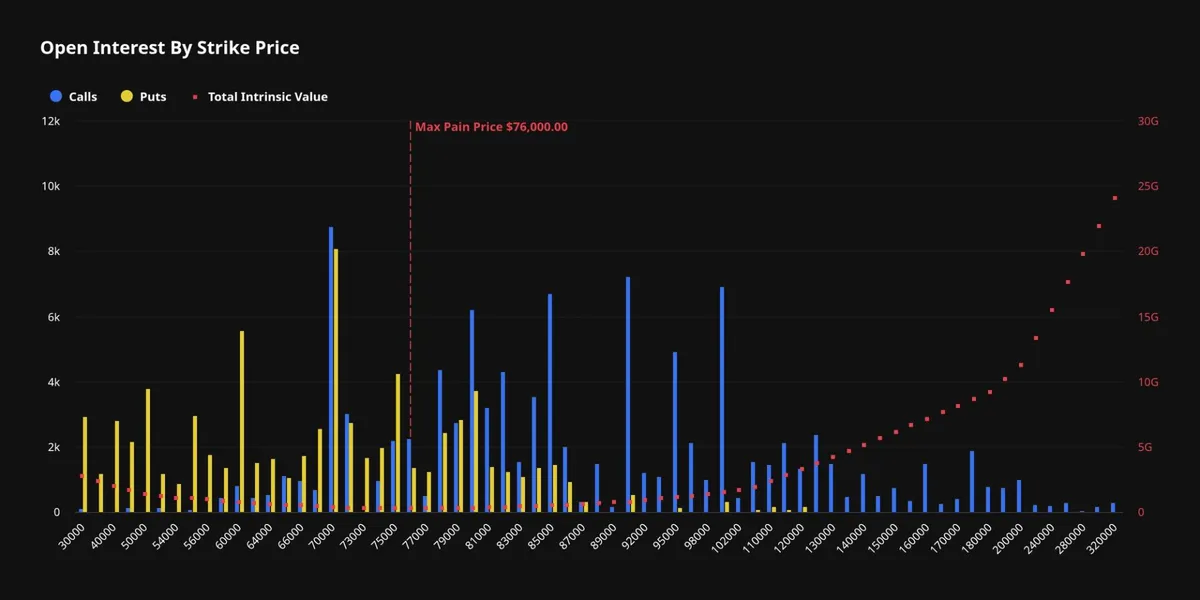Toggle the Puts legend entry
1200x600 pixels.
tap(143, 97)
